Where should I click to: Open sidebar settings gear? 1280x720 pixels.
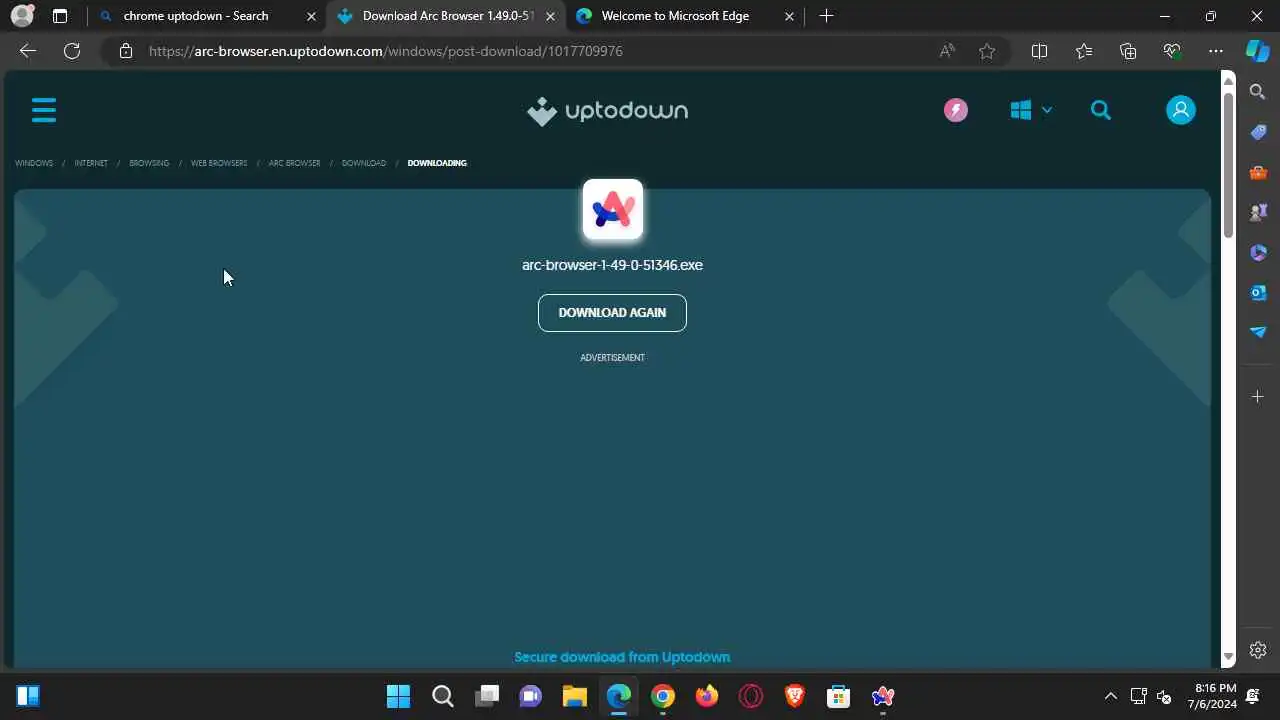click(1258, 650)
